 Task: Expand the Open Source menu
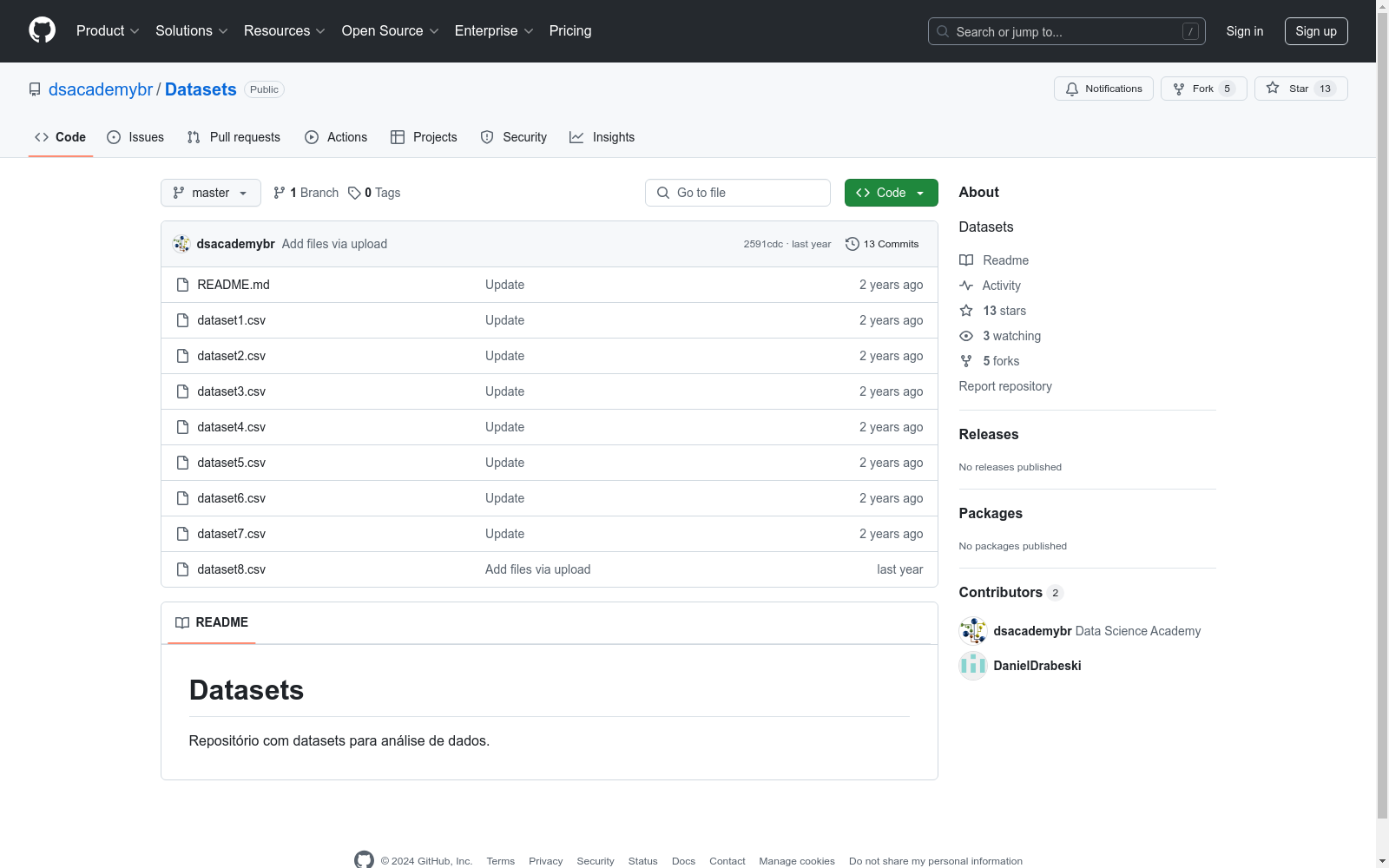click(x=391, y=31)
